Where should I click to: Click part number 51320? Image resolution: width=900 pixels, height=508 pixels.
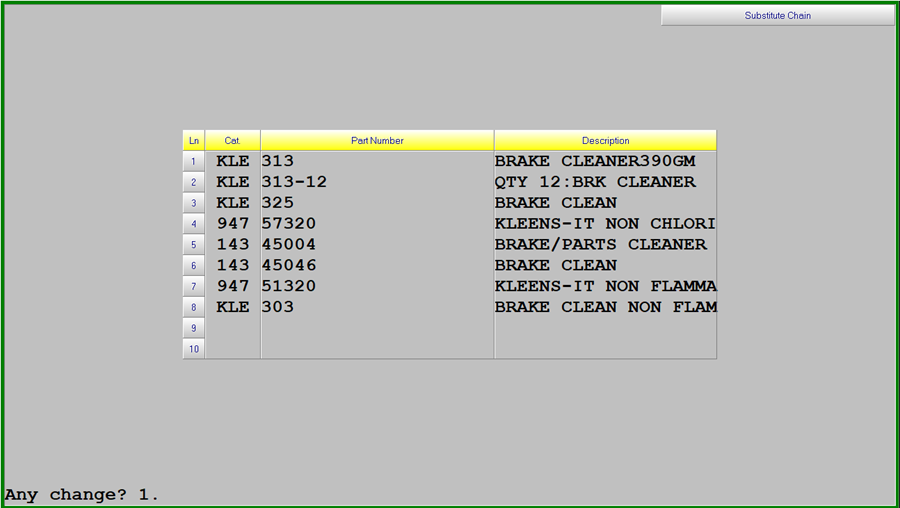[289, 286]
